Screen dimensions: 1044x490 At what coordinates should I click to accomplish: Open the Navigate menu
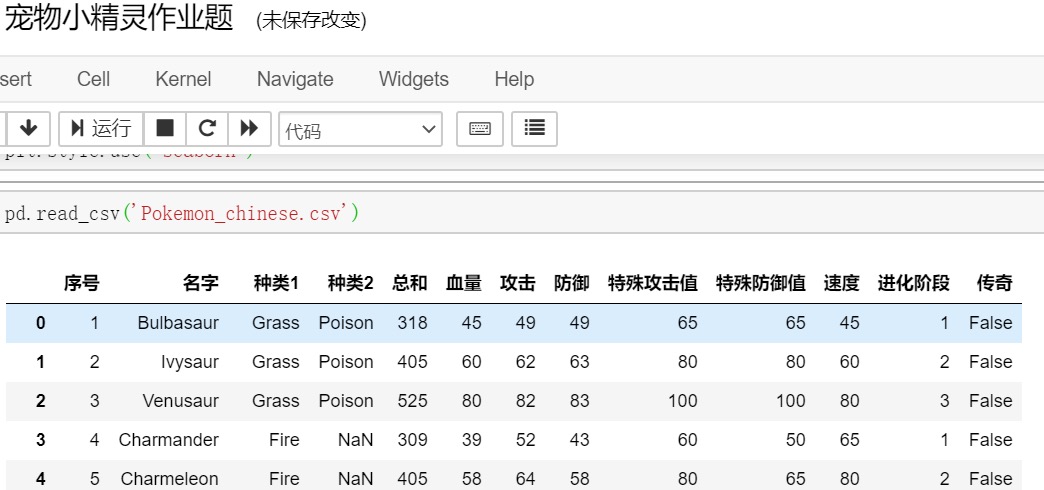click(x=295, y=79)
